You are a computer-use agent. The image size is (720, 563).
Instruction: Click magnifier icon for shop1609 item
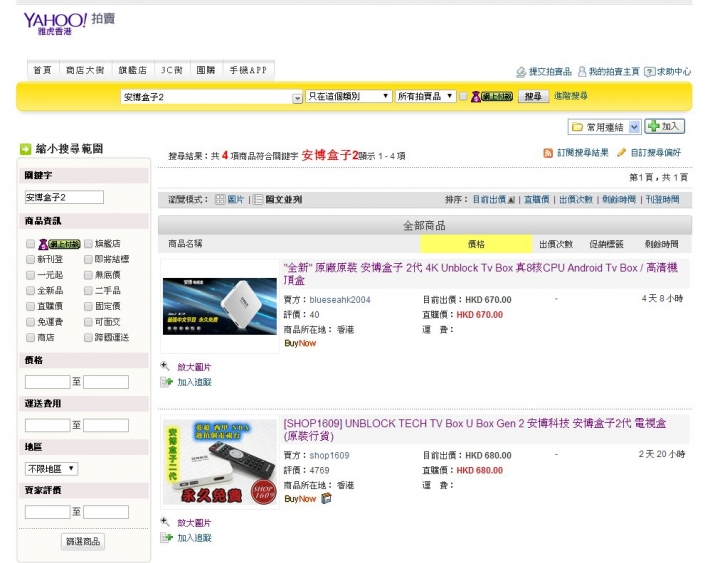coord(165,522)
